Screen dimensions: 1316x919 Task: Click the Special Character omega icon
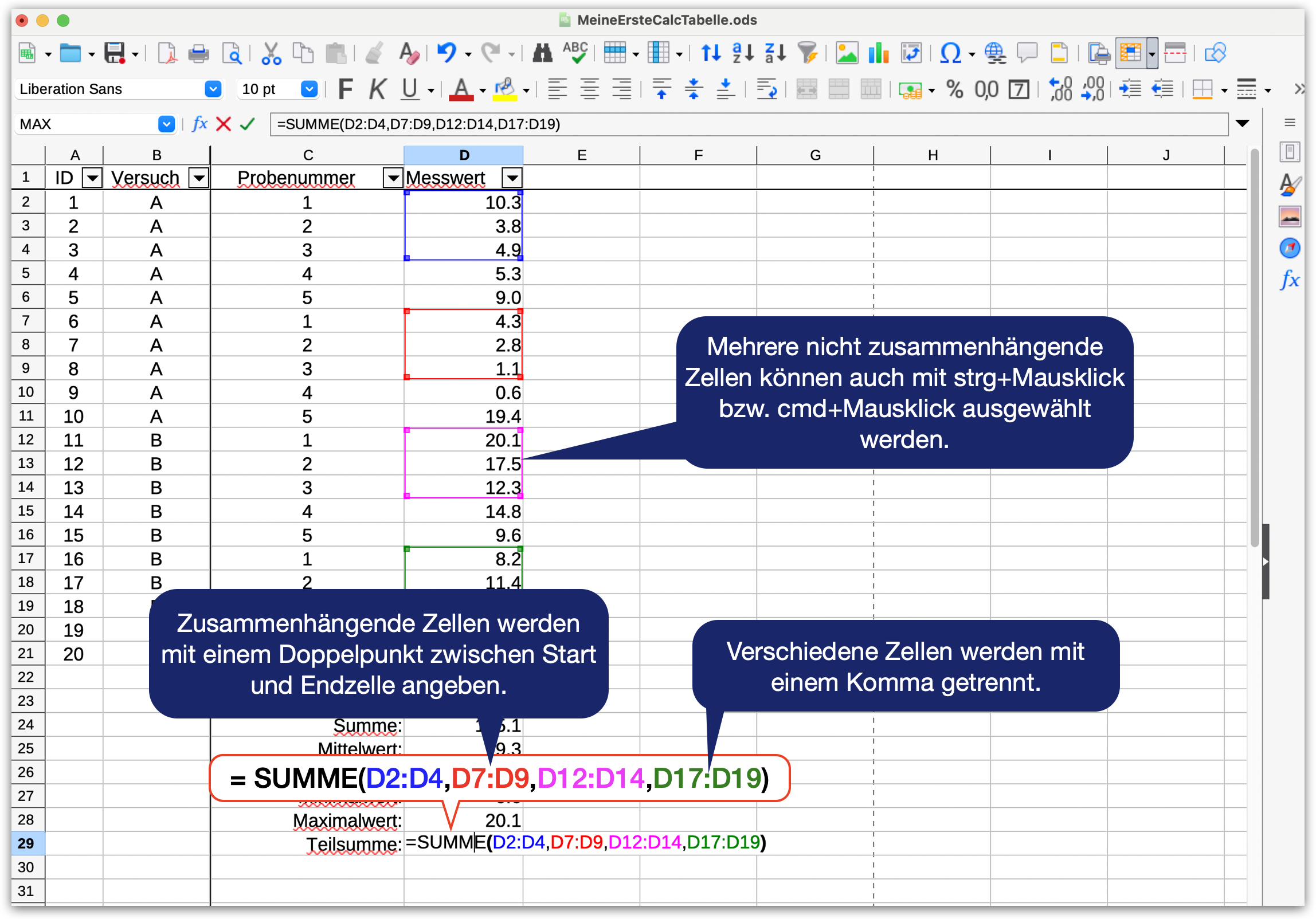click(x=950, y=53)
